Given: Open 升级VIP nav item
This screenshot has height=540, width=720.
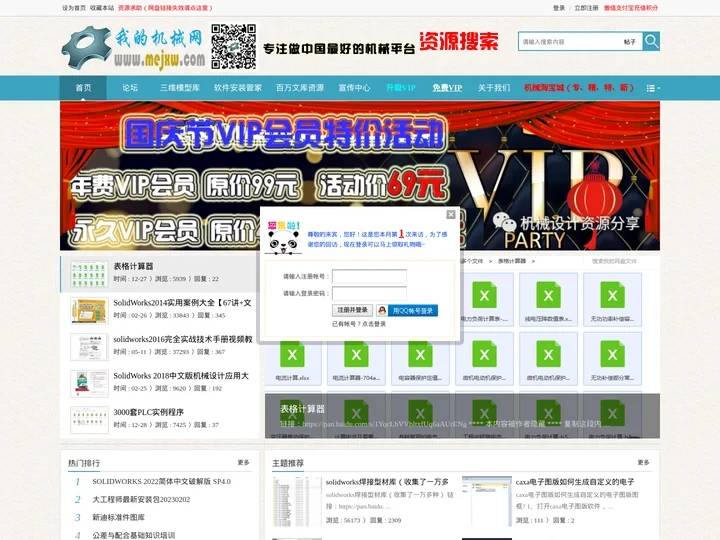Looking at the screenshot, I should tap(401, 88).
